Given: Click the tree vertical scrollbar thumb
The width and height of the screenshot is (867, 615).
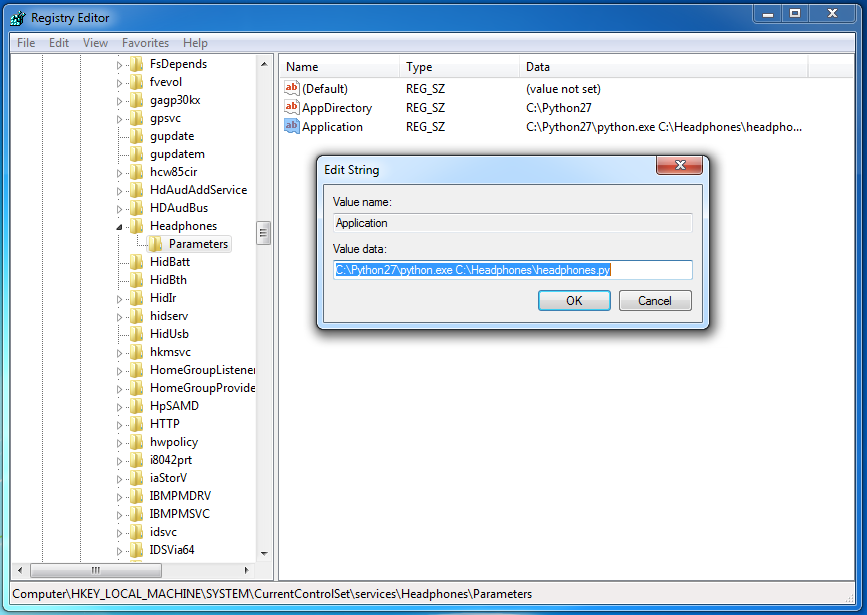Looking at the screenshot, I should 263,232.
